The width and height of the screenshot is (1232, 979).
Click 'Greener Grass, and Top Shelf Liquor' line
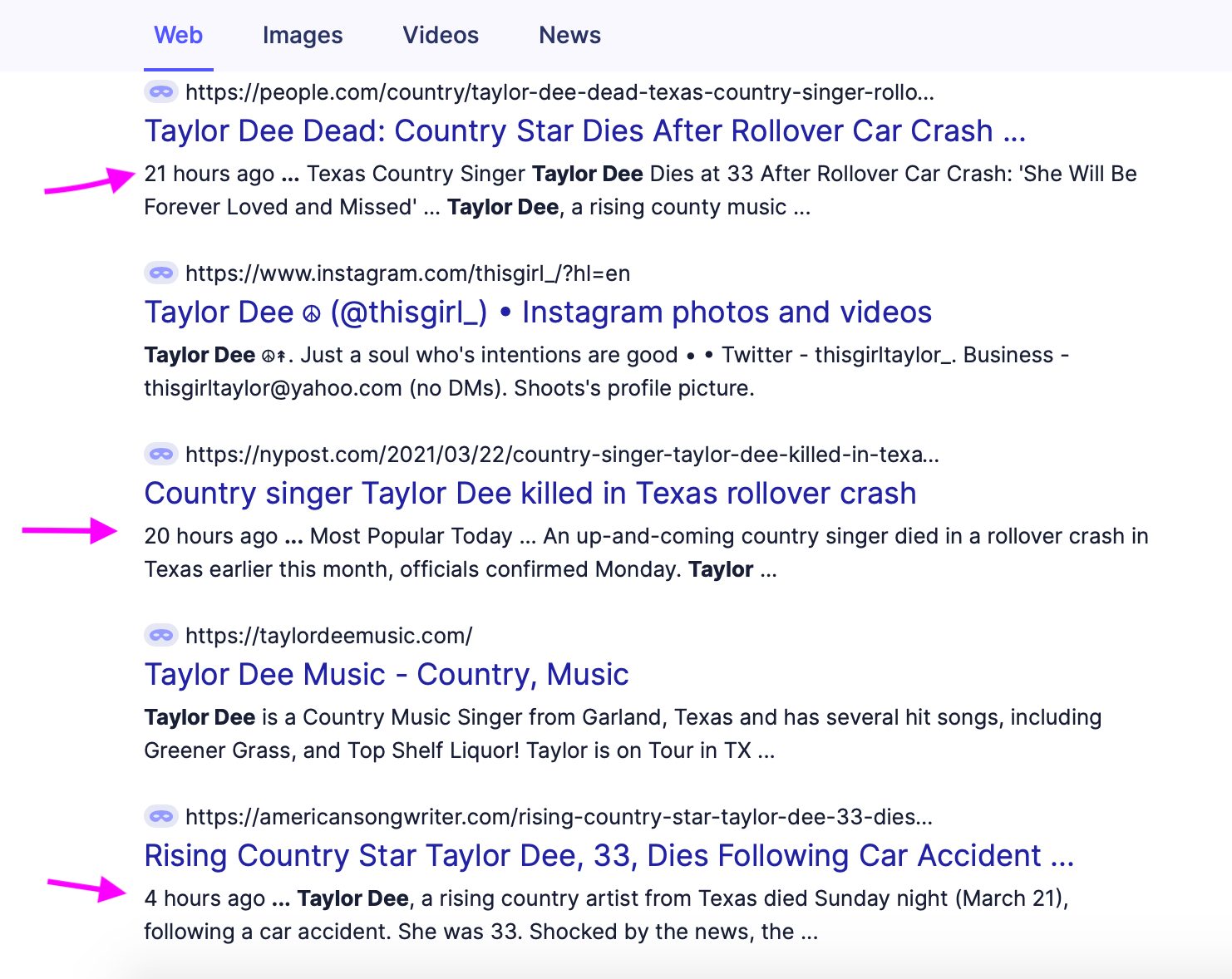[460, 750]
